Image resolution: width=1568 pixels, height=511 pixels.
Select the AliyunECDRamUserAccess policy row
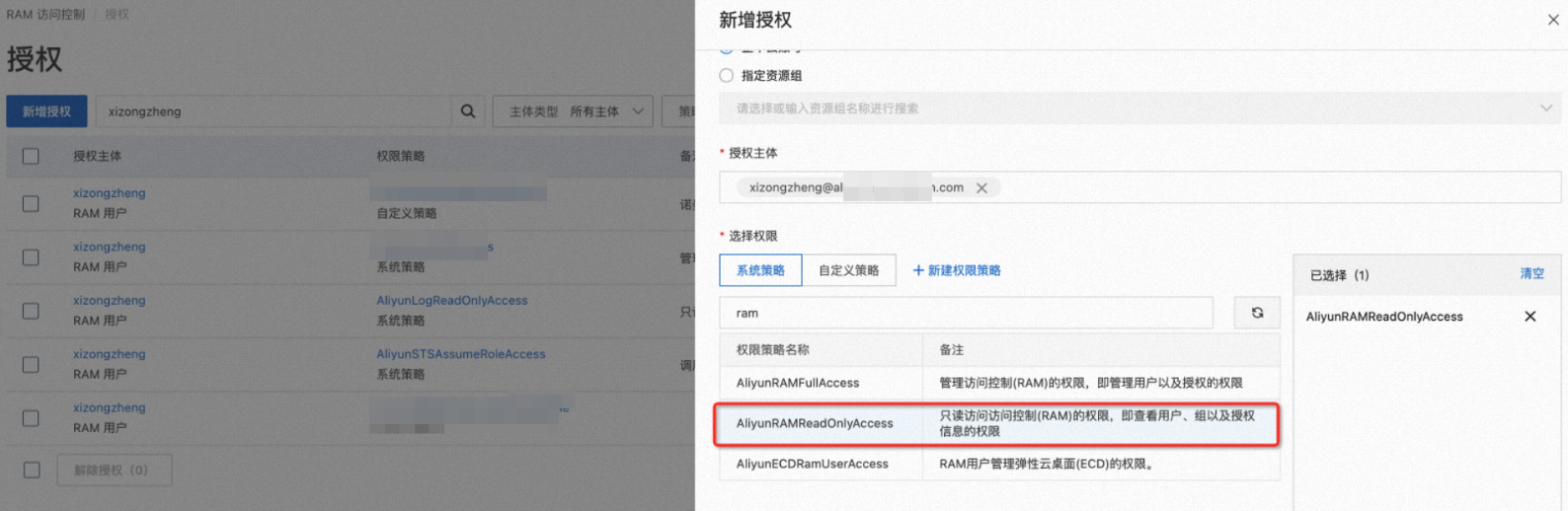point(999,464)
